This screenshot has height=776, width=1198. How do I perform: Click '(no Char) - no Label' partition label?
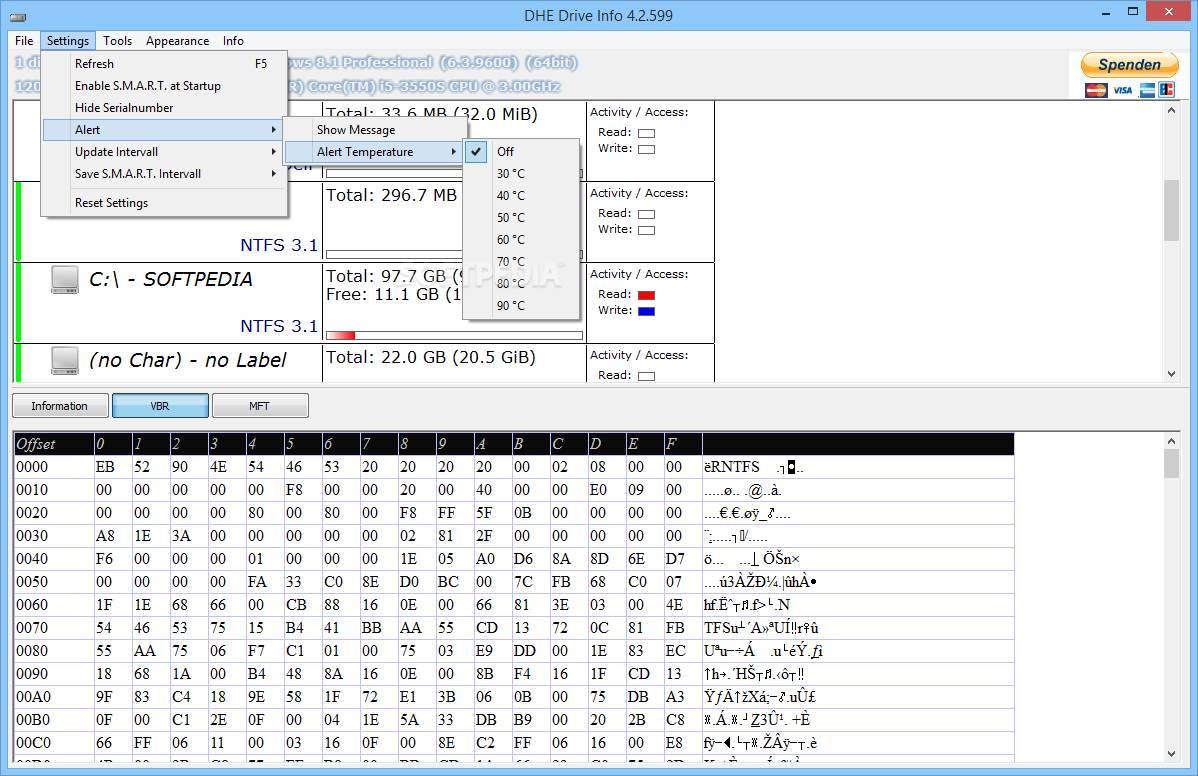187,361
